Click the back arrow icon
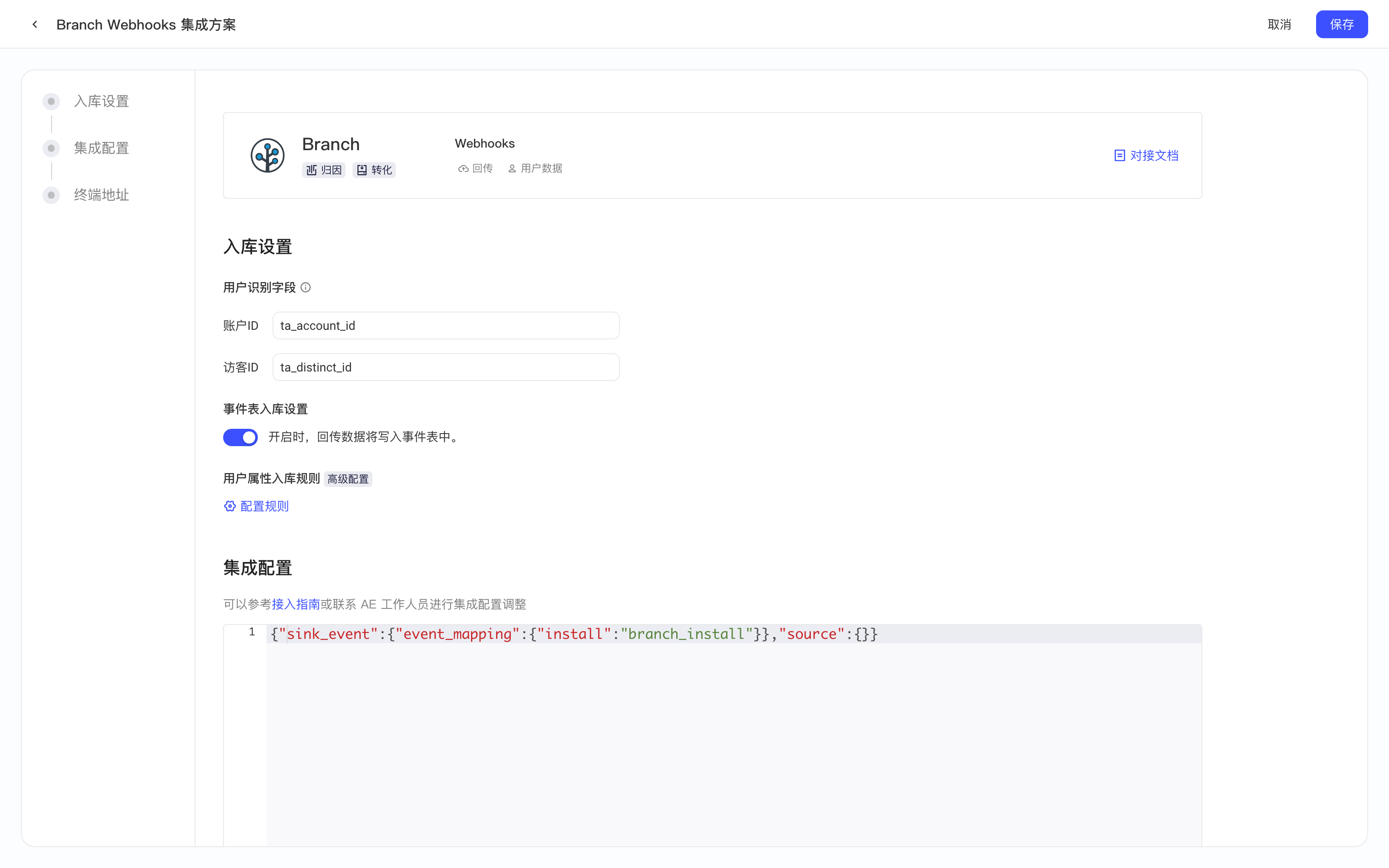The width and height of the screenshot is (1389, 868). pos(35,24)
